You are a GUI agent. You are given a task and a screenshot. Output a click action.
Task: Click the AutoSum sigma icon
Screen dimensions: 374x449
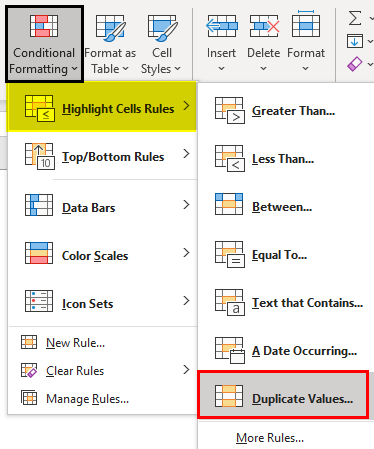pos(355,18)
